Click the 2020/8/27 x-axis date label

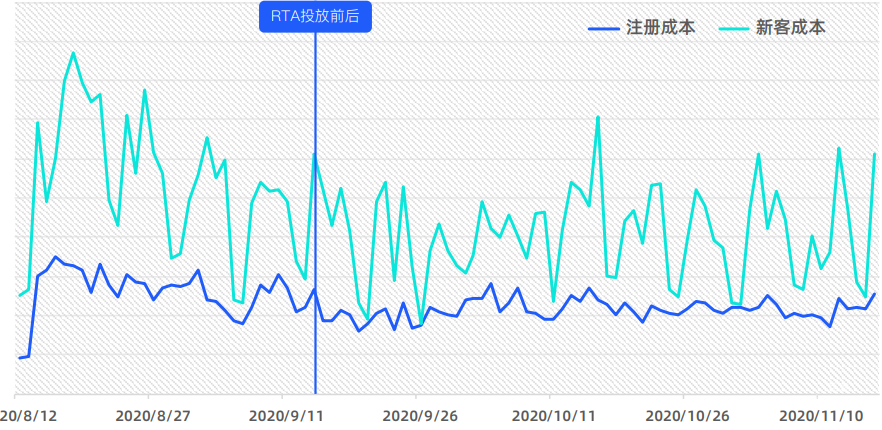(x=153, y=416)
